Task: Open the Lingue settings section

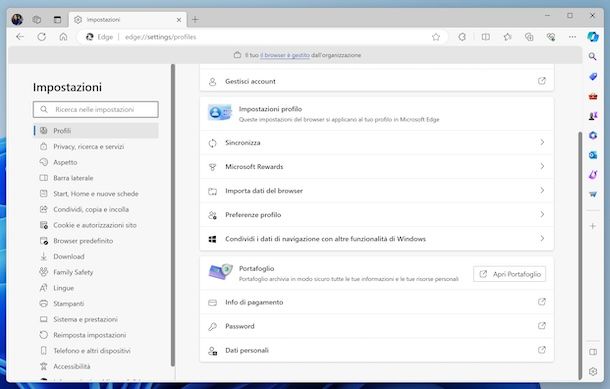Action: click(96, 288)
